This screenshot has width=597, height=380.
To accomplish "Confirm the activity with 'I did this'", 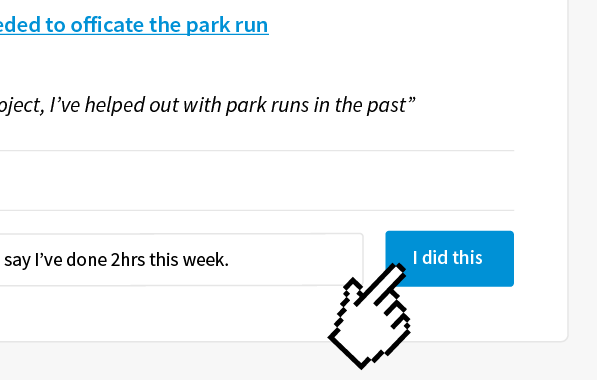I will pyautogui.click(x=449, y=259).
